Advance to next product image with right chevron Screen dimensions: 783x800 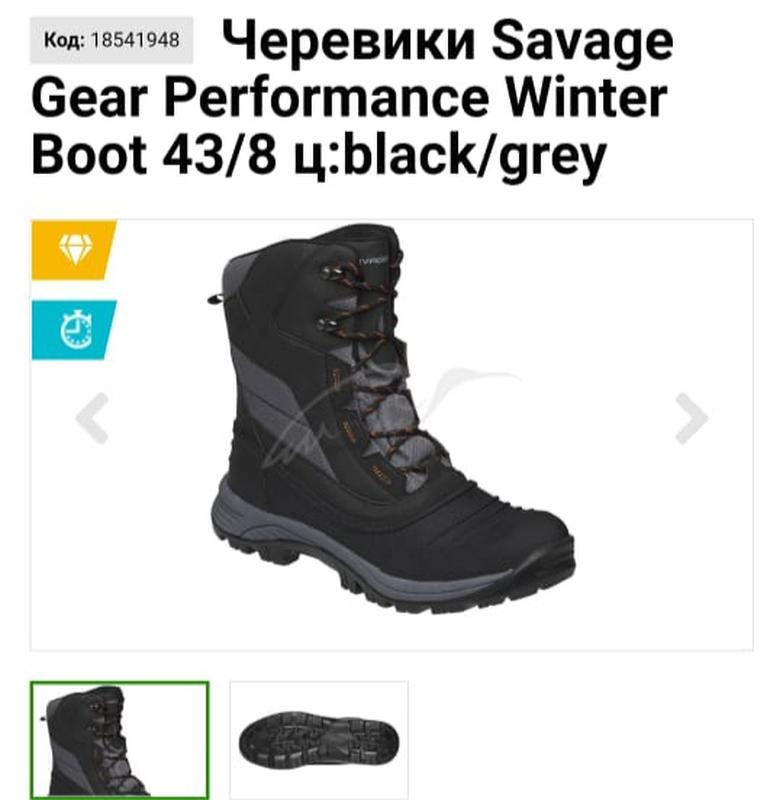(691, 418)
